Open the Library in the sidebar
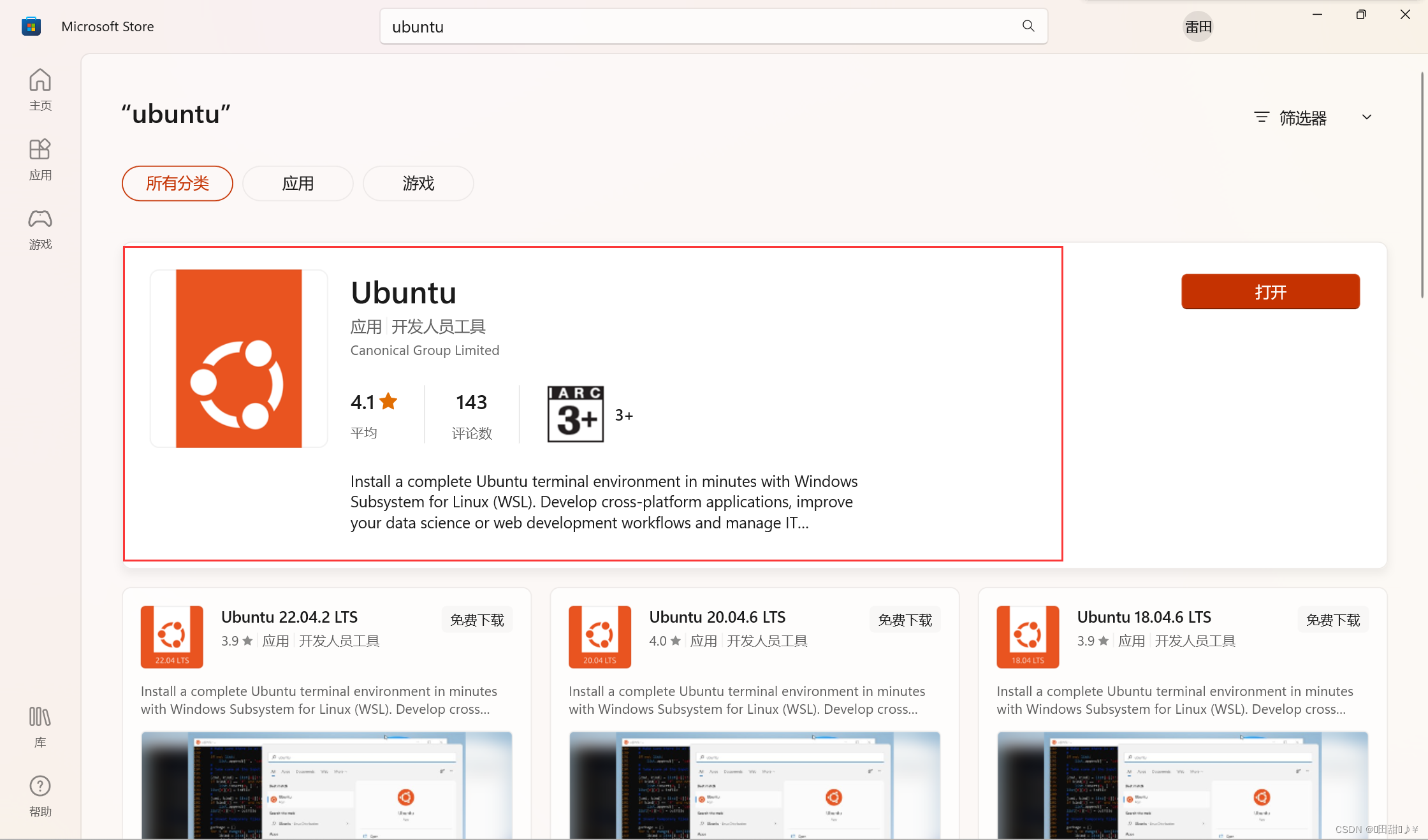The height and width of the screenshot is (840, 1428). coord(40,727)
